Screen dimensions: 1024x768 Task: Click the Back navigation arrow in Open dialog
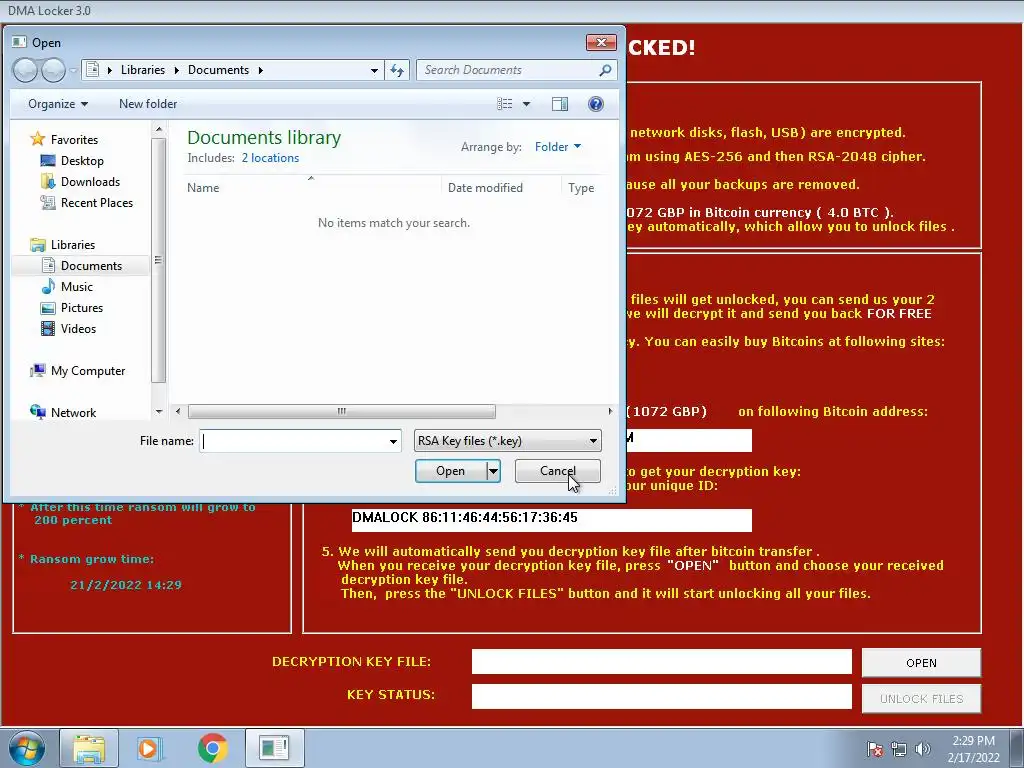25,70
